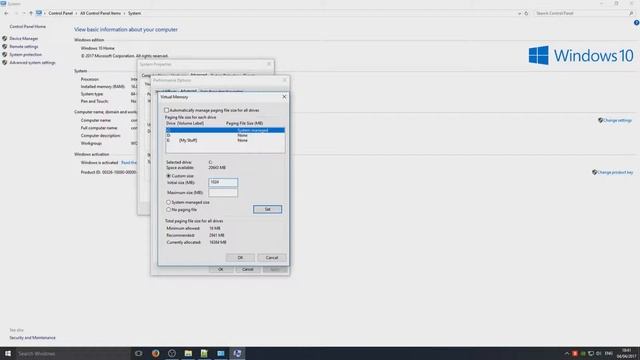Switch the ENG input language indicator
This screenshot has width=640, height=360.
click(x=609, y=353)
